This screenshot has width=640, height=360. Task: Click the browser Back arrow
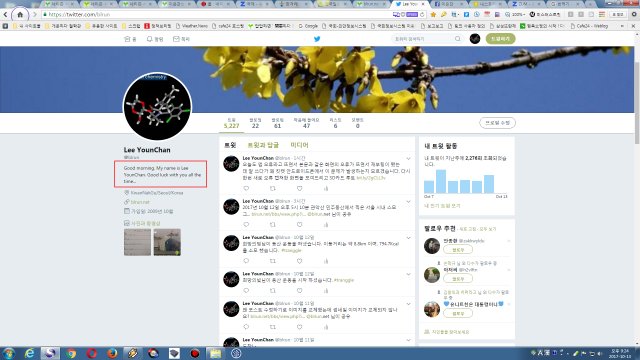coord(6,14)
